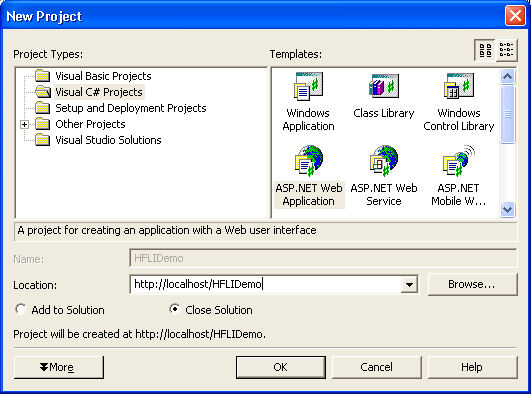Click the 'Windows Control Library' template label
This screenshot has width=531, height=394.
point(459,119)
